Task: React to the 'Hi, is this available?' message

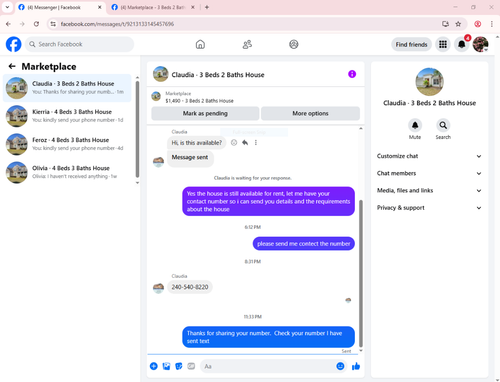Action: pos(234,143)
